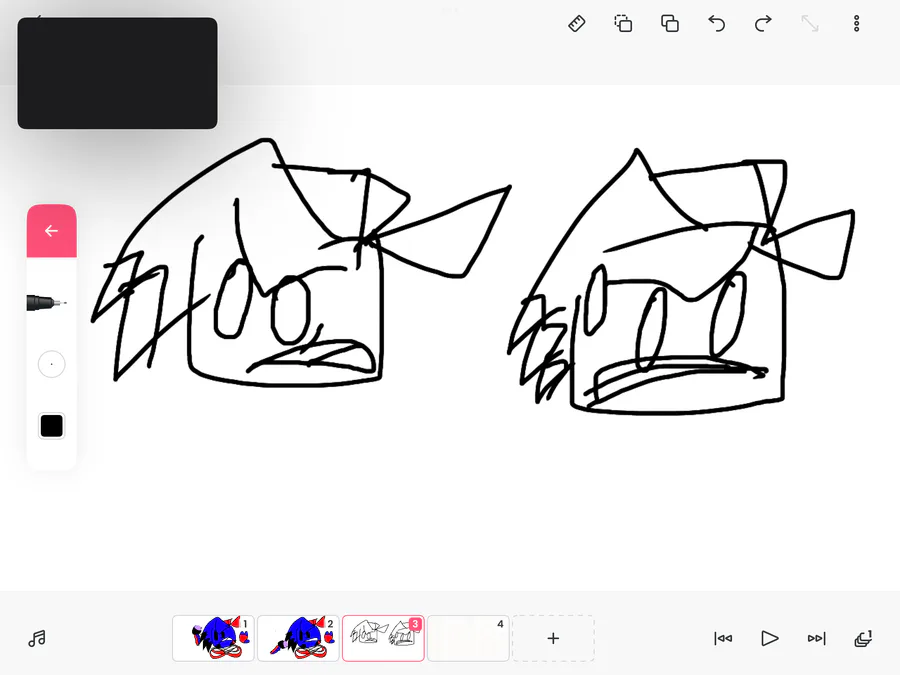Image resolution: width=900 pixels, height=675 pixels.
Task: Click the copy frame selection icon
Action: pos(623,24)
